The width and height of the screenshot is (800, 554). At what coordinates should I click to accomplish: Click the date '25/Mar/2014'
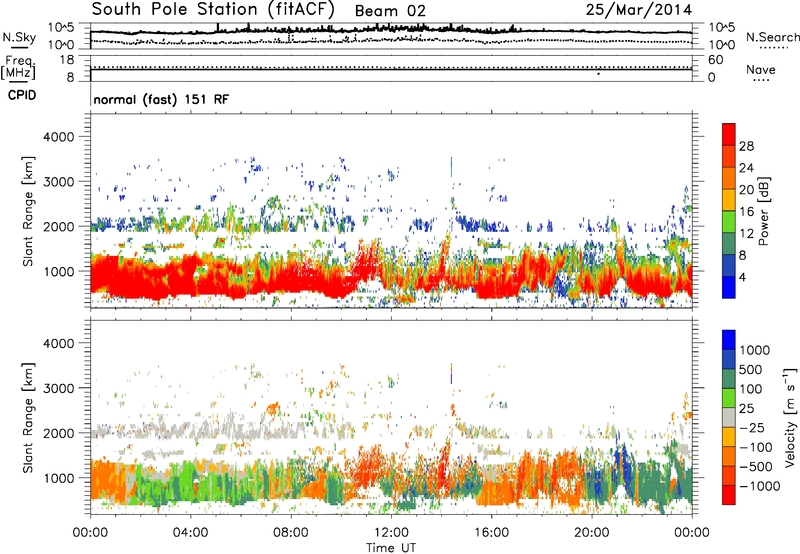pyautogui.click(x=639, y=9)
